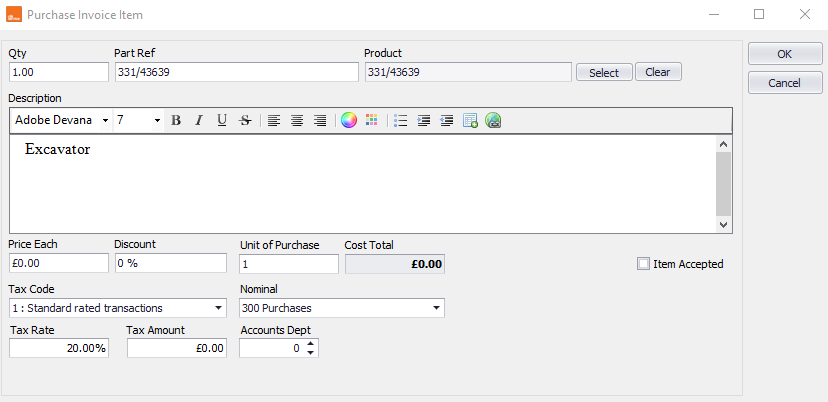This screenshot has height=402, width=828.
Task: Click the Product field showing 331/43639
Action: click(468, 72)
